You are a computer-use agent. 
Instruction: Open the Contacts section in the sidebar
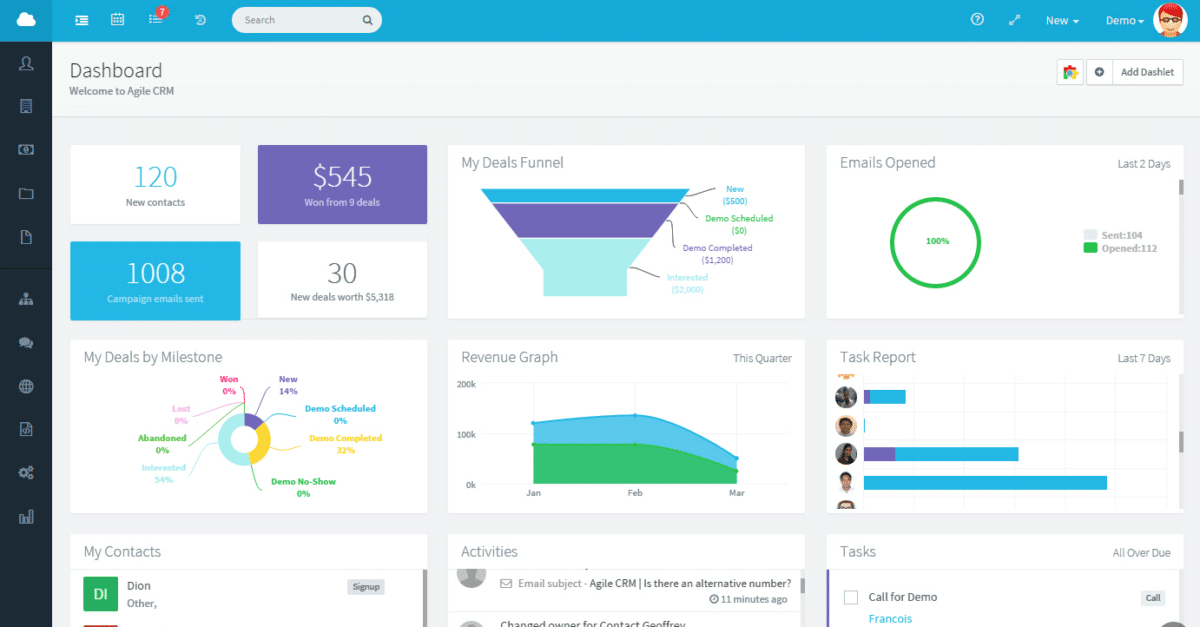click(x=27, y=62)
